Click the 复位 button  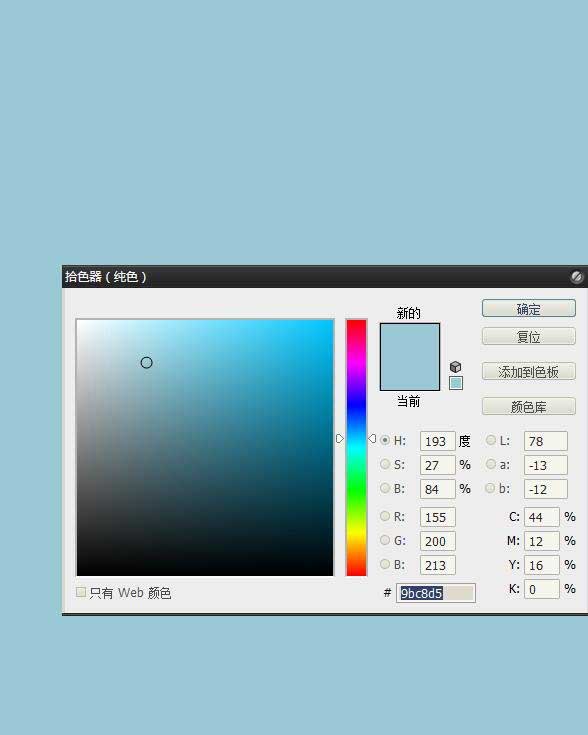(528, 337)
